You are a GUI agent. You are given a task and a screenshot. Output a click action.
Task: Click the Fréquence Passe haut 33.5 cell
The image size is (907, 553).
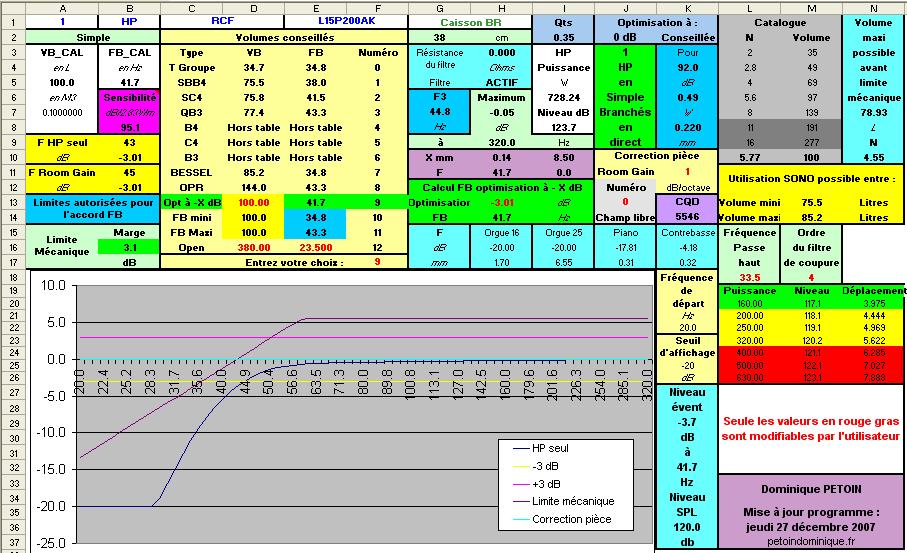(749, 277)
